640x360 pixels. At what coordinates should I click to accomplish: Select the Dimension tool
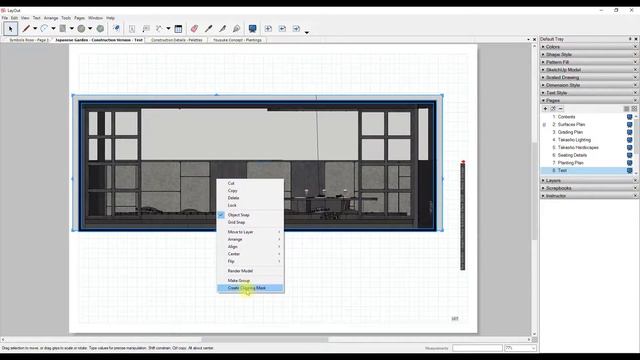159,29
